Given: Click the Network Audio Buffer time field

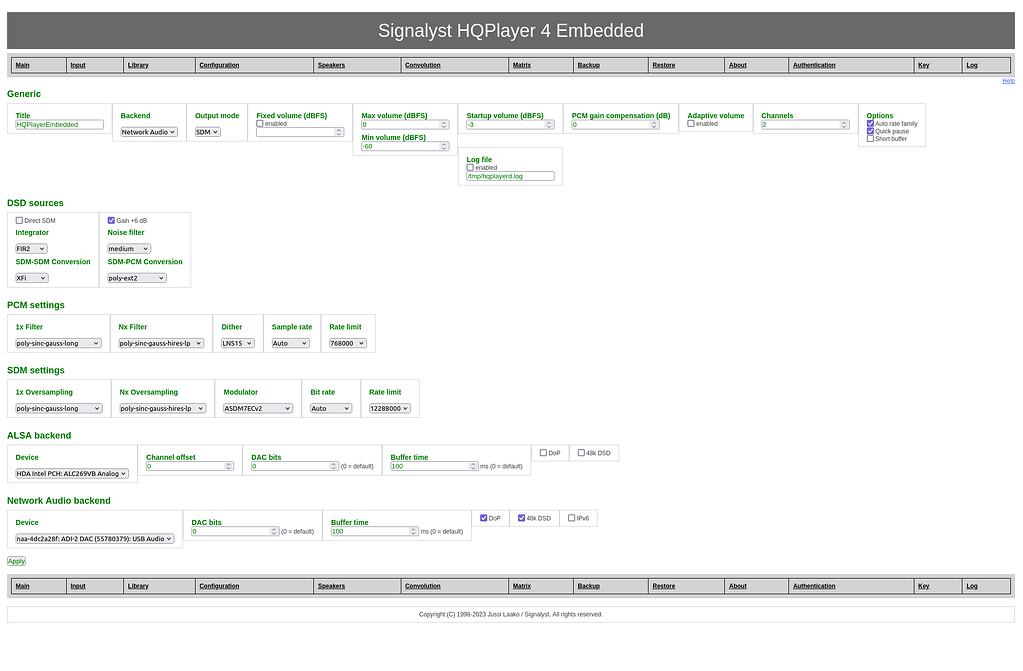Looking at the screenshot, I should pyautogui.click(x=374, y=531).
